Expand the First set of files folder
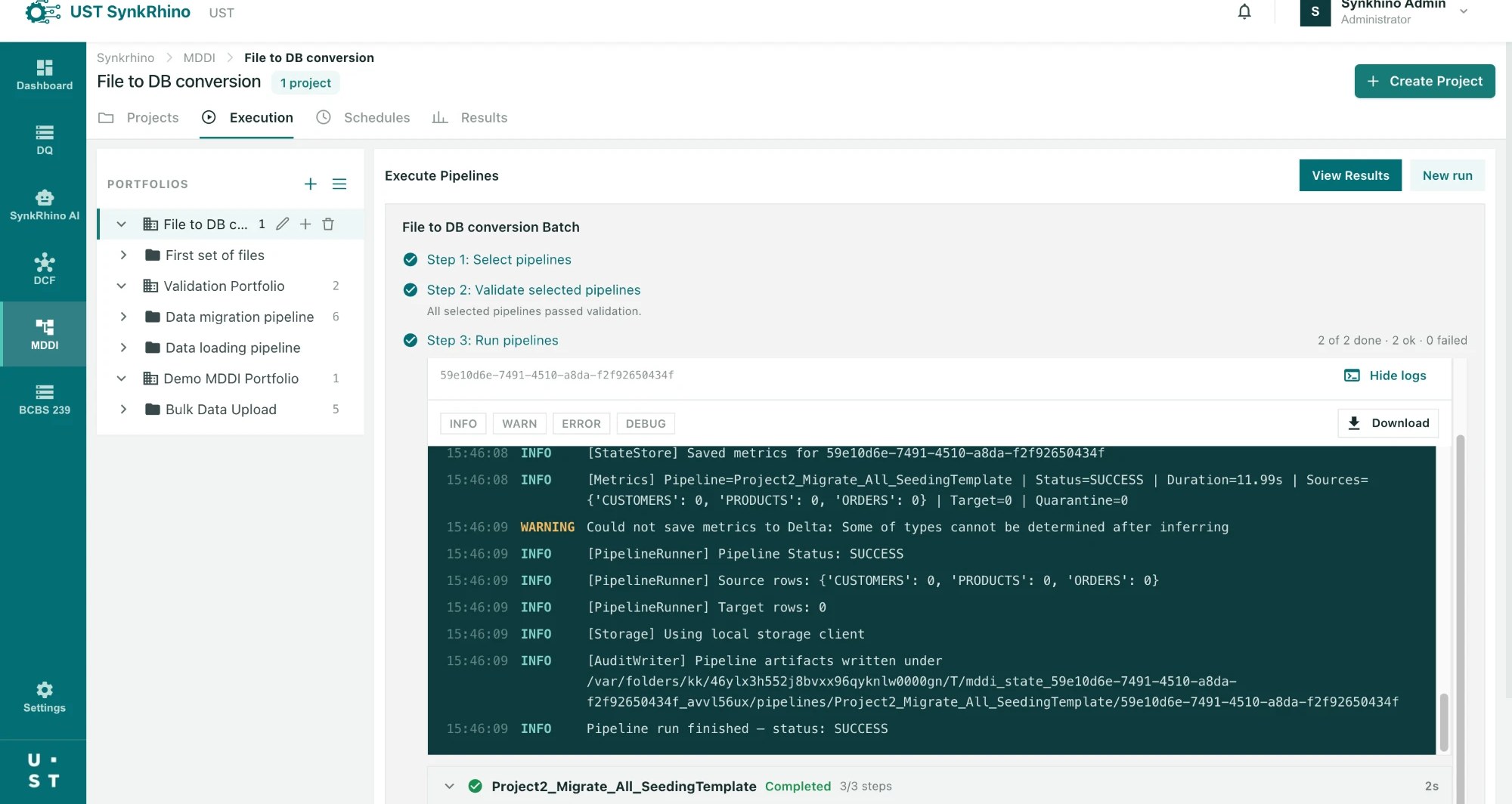The width and height of the screenshot is (1512, 804). tap(123, 255)
